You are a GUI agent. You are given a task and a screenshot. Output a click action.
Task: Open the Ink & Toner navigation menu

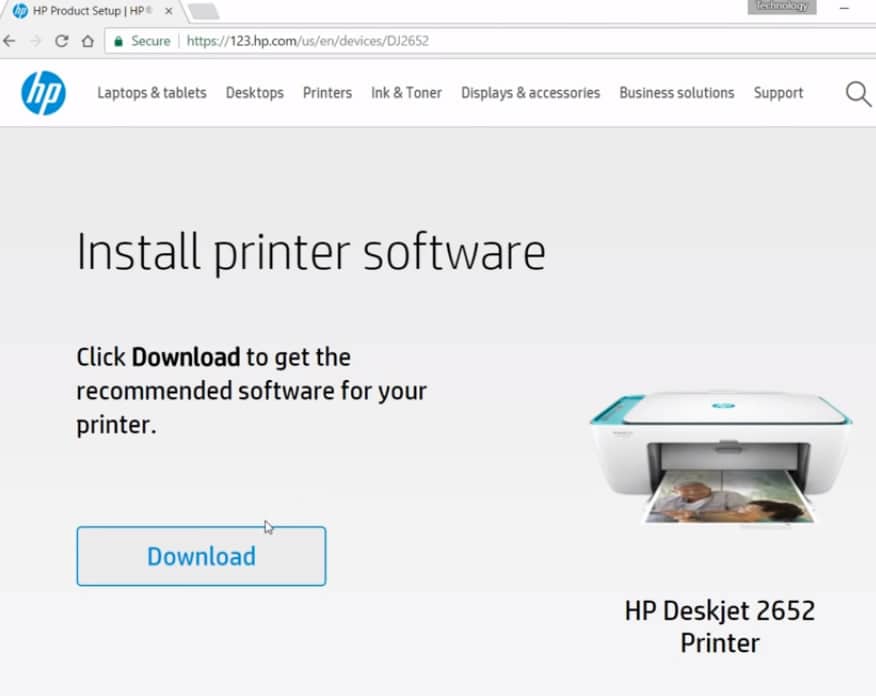[406, 93]
